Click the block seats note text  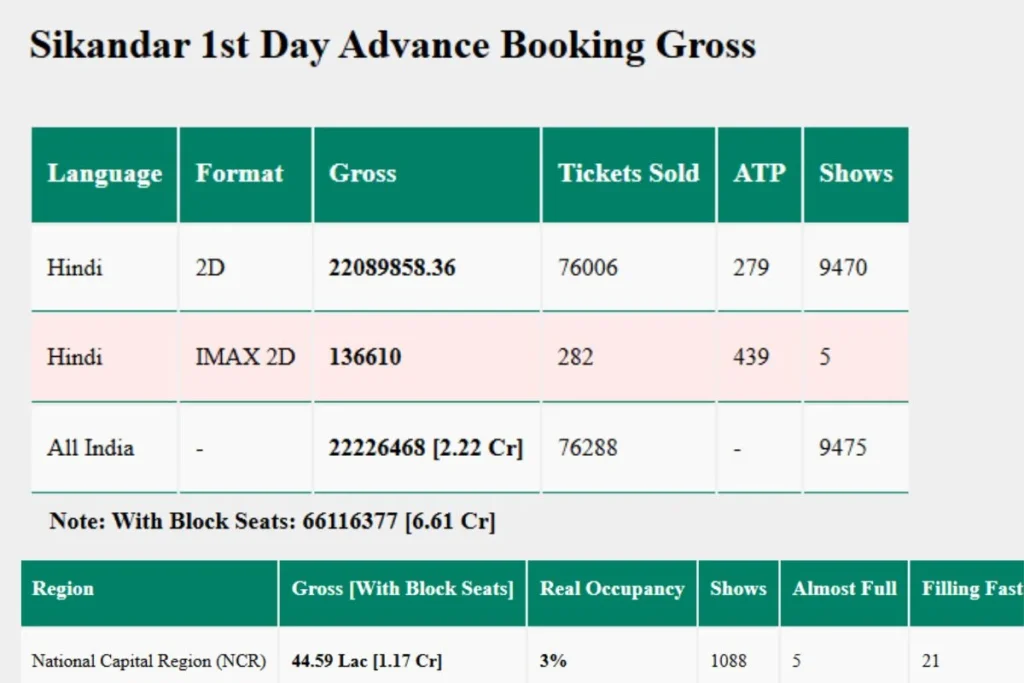pos(272,522)
